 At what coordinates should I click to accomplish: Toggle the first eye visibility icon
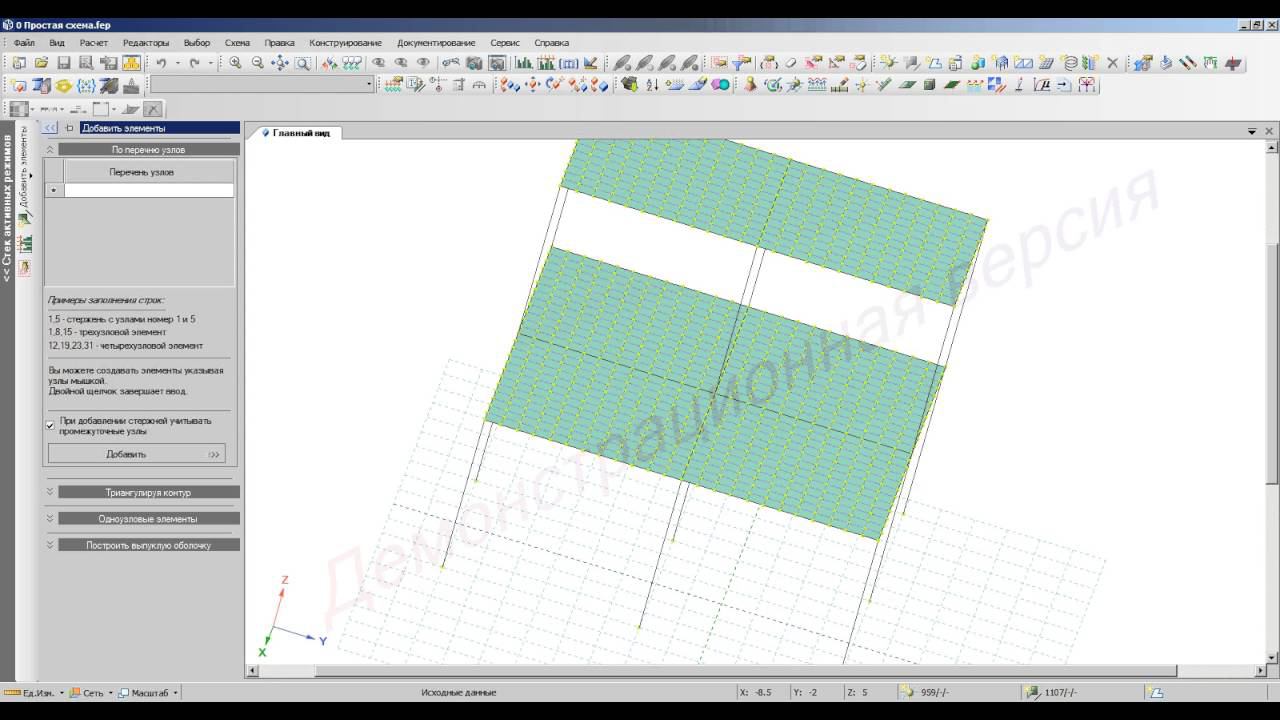[x=379, y=63]
